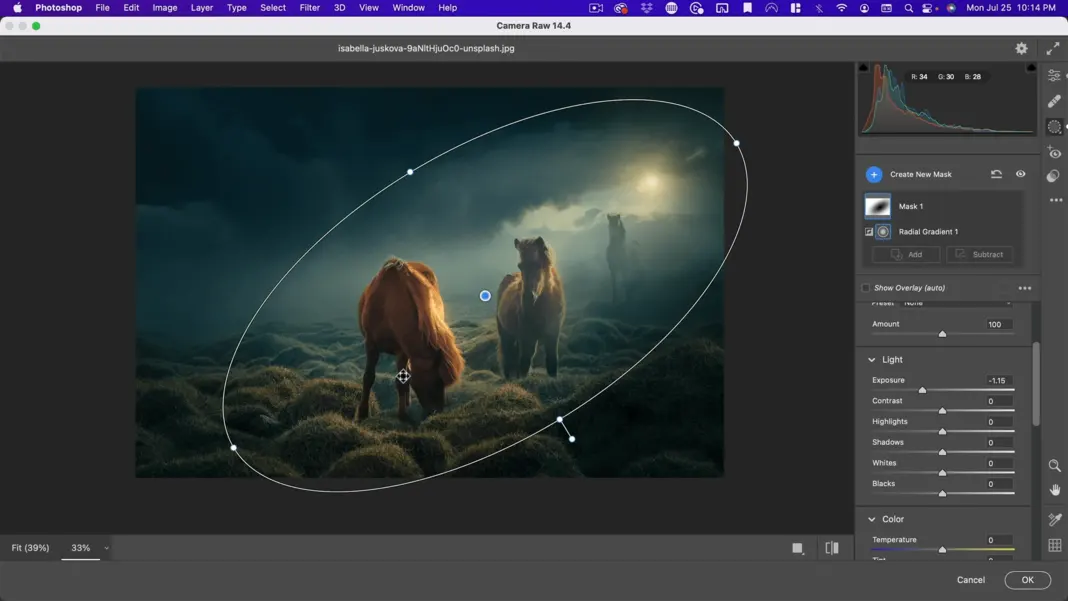
Task: Open the zoom percentage dropdown arrow
Action: [x=106, y=548]
